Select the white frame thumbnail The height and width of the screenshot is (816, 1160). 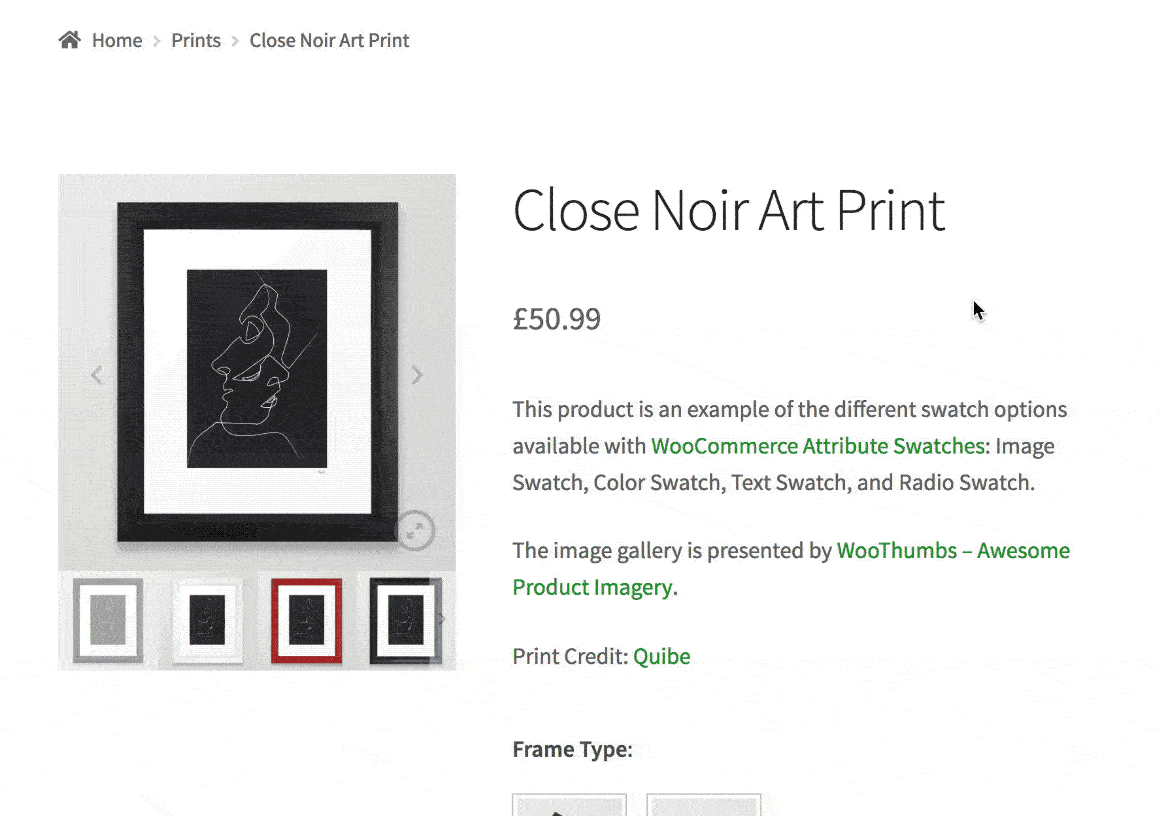point(207,620)
